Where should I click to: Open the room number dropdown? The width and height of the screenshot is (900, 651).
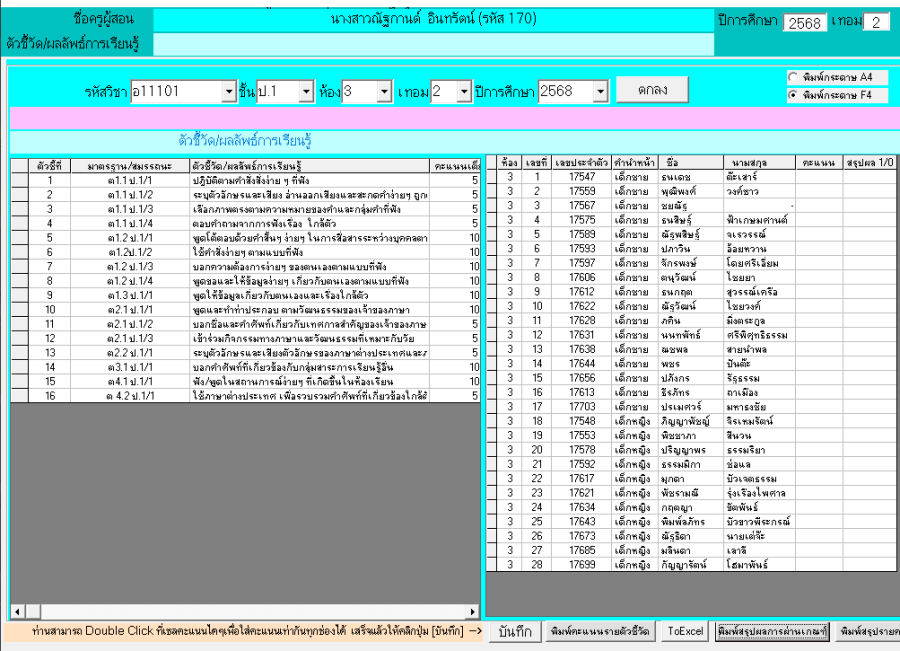[x=384, y=92]
